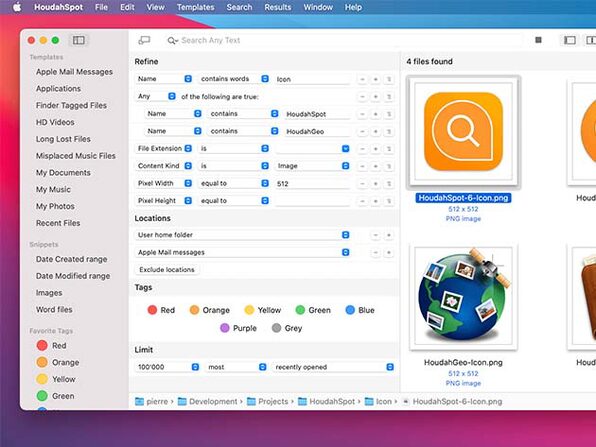This screenshot has height=447, width=596.
Task: Remove the Pixel Height criterion
Action: click(362, 201)
